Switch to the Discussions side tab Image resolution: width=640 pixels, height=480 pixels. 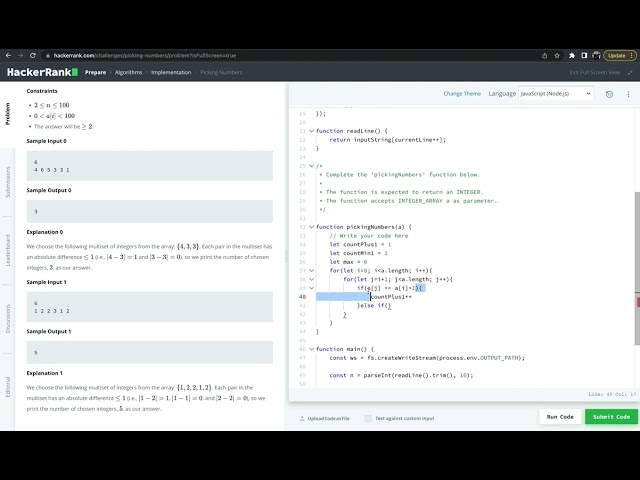click(7, 319)
